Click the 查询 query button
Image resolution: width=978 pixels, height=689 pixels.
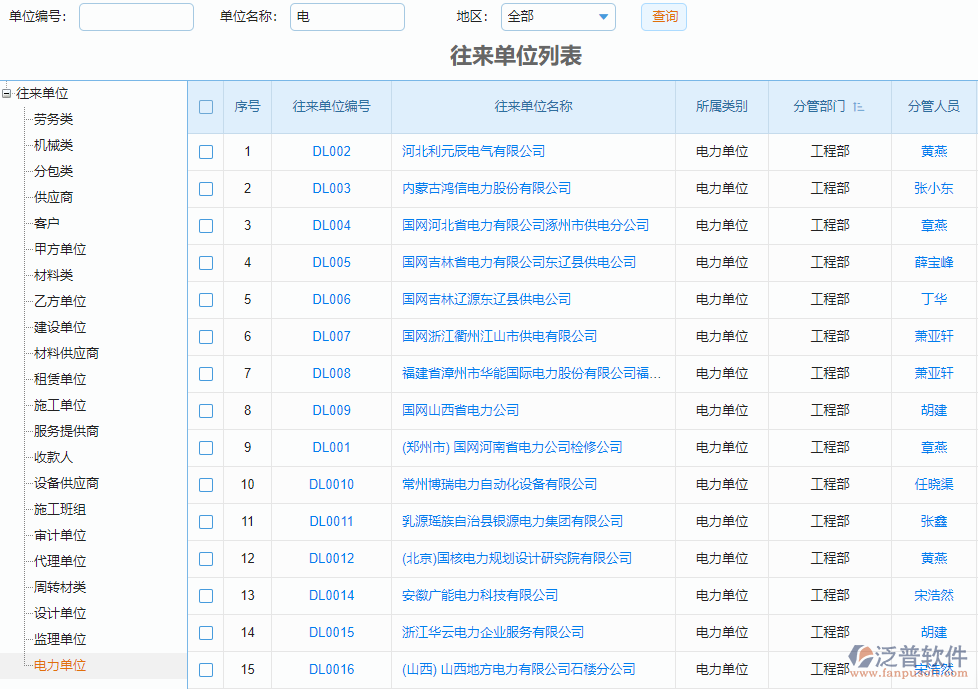pyautogui.click(x=663, y=17)
